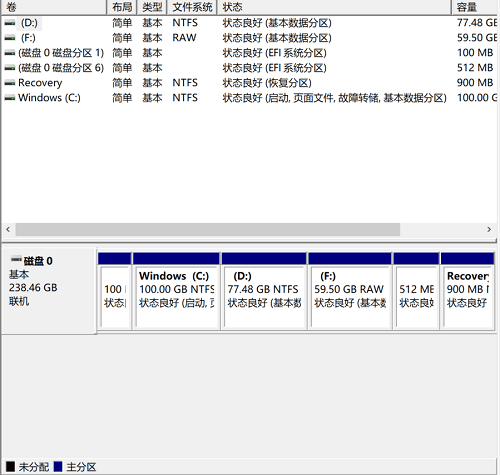
Task: Sort by the 布局 column header
Action: coord(122,7)
